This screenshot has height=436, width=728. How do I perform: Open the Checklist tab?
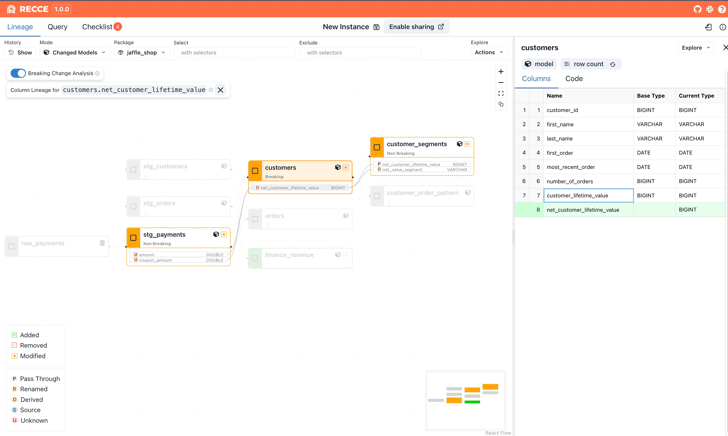[x=102, y=27]
